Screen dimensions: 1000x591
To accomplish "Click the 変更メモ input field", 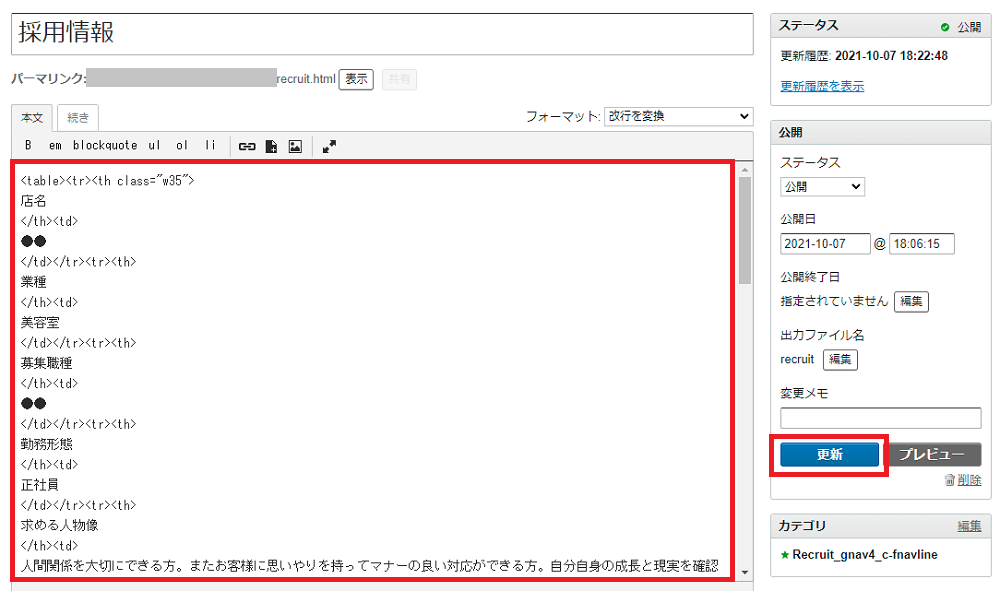I will point(880,418).
